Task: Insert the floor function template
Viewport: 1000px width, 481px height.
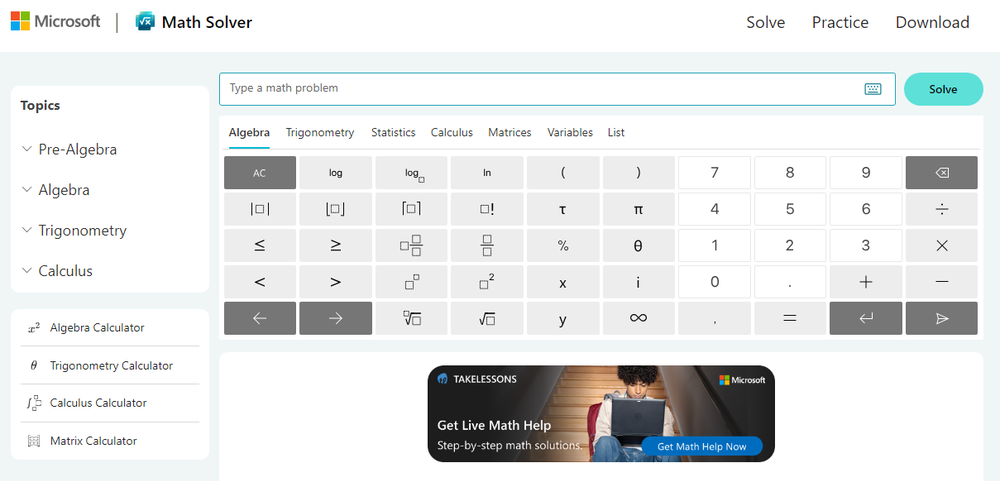Action: point(335,209)
